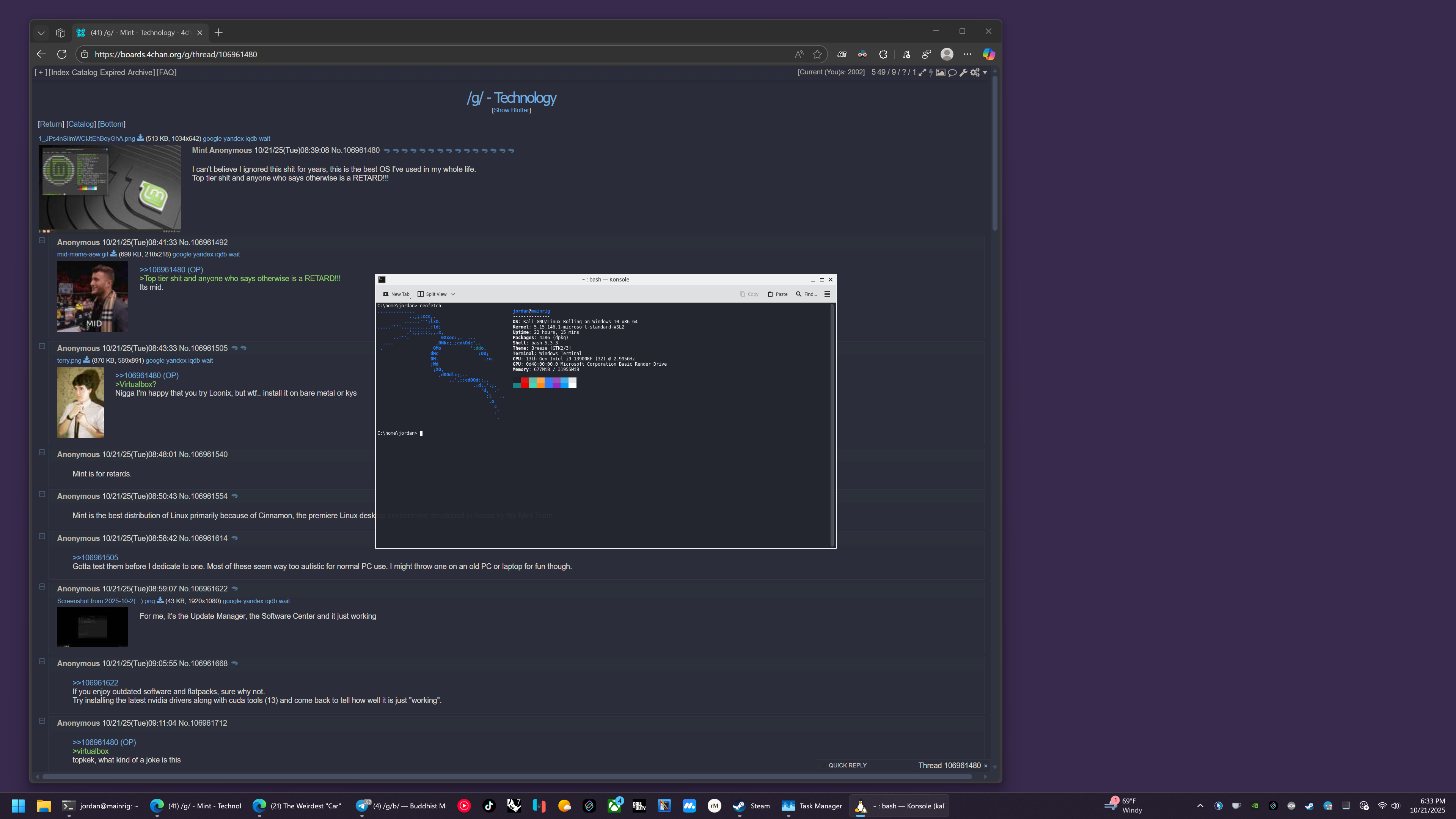This screenshot has width=1456, height=819.
Task: Hide post No.106961492 with minus box
Action: coord(42,240)
